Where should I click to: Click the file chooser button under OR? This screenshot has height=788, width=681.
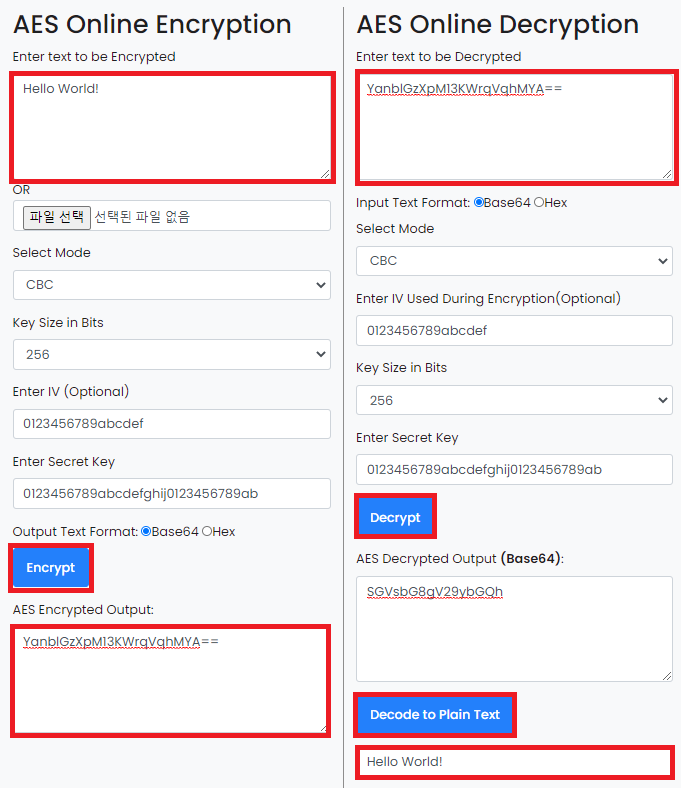pyautogui.click(x=51, y=216)
